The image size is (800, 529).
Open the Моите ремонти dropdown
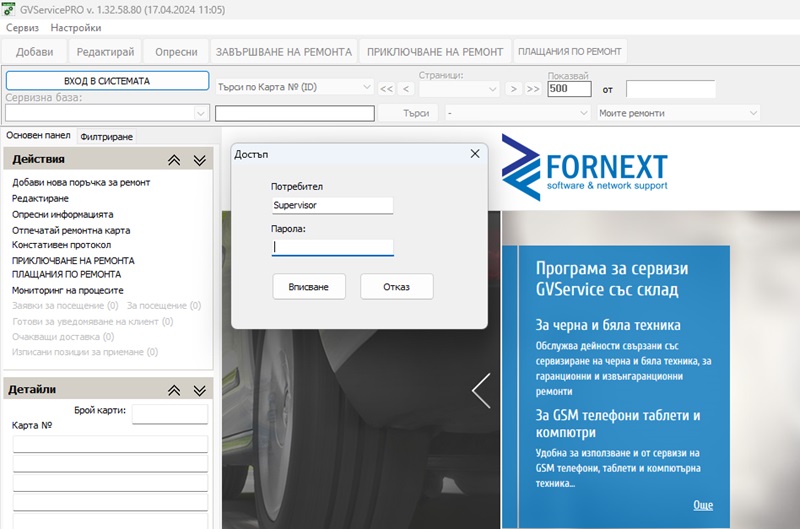pyautogui.click(x=678, y=113)
